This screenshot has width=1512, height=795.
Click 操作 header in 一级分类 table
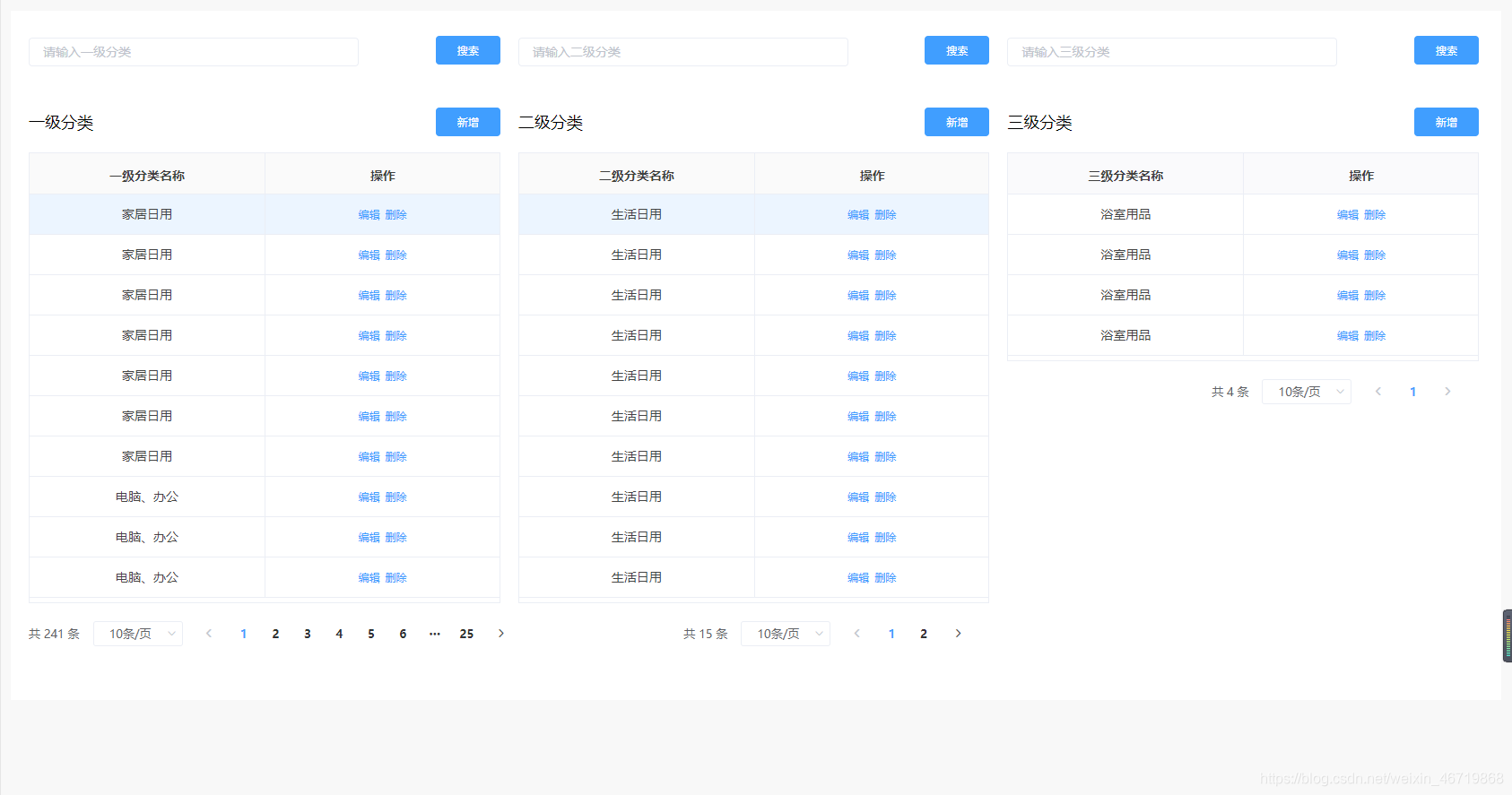[383, 176]
